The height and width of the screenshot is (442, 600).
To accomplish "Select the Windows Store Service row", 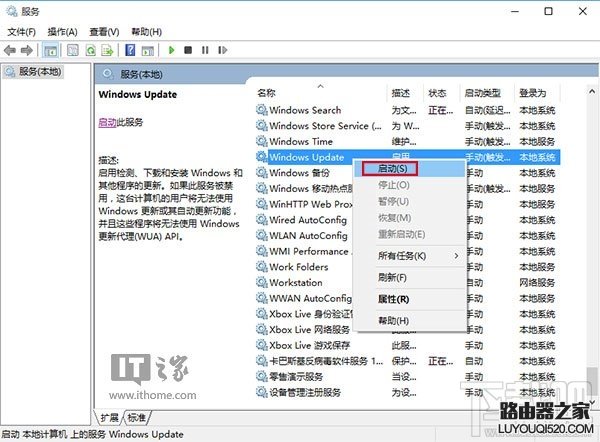I will point(407,126).
